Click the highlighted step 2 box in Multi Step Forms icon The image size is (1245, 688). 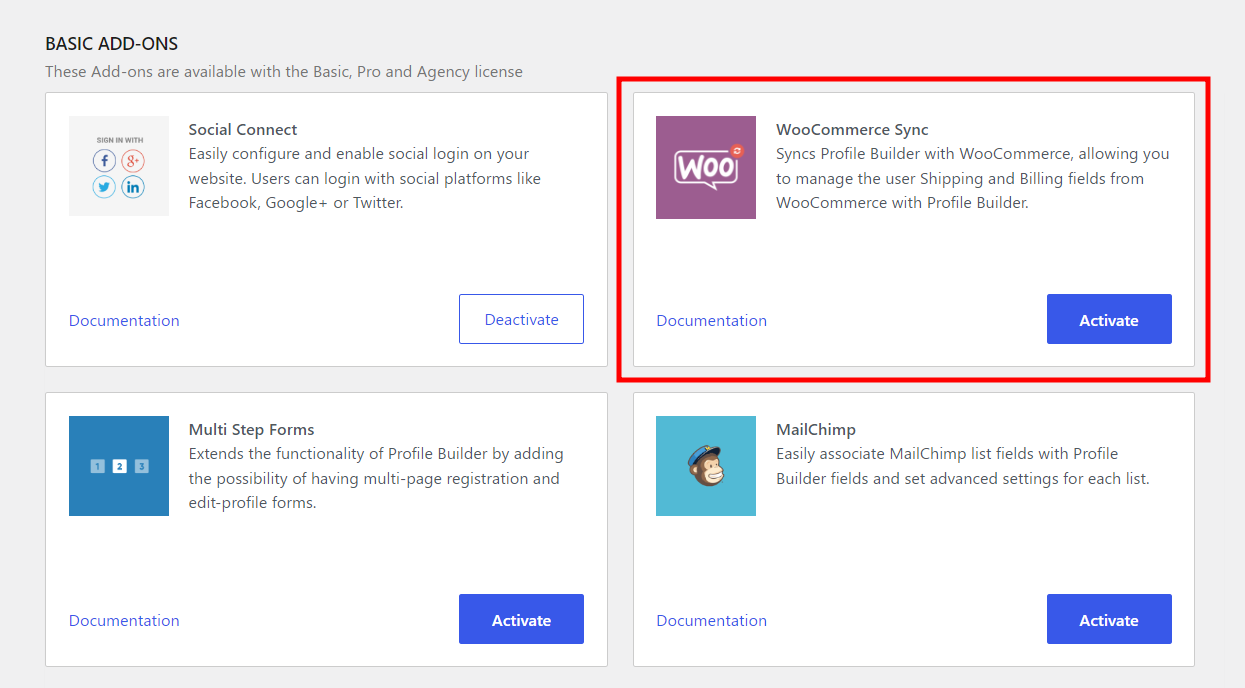pos(119,466)
